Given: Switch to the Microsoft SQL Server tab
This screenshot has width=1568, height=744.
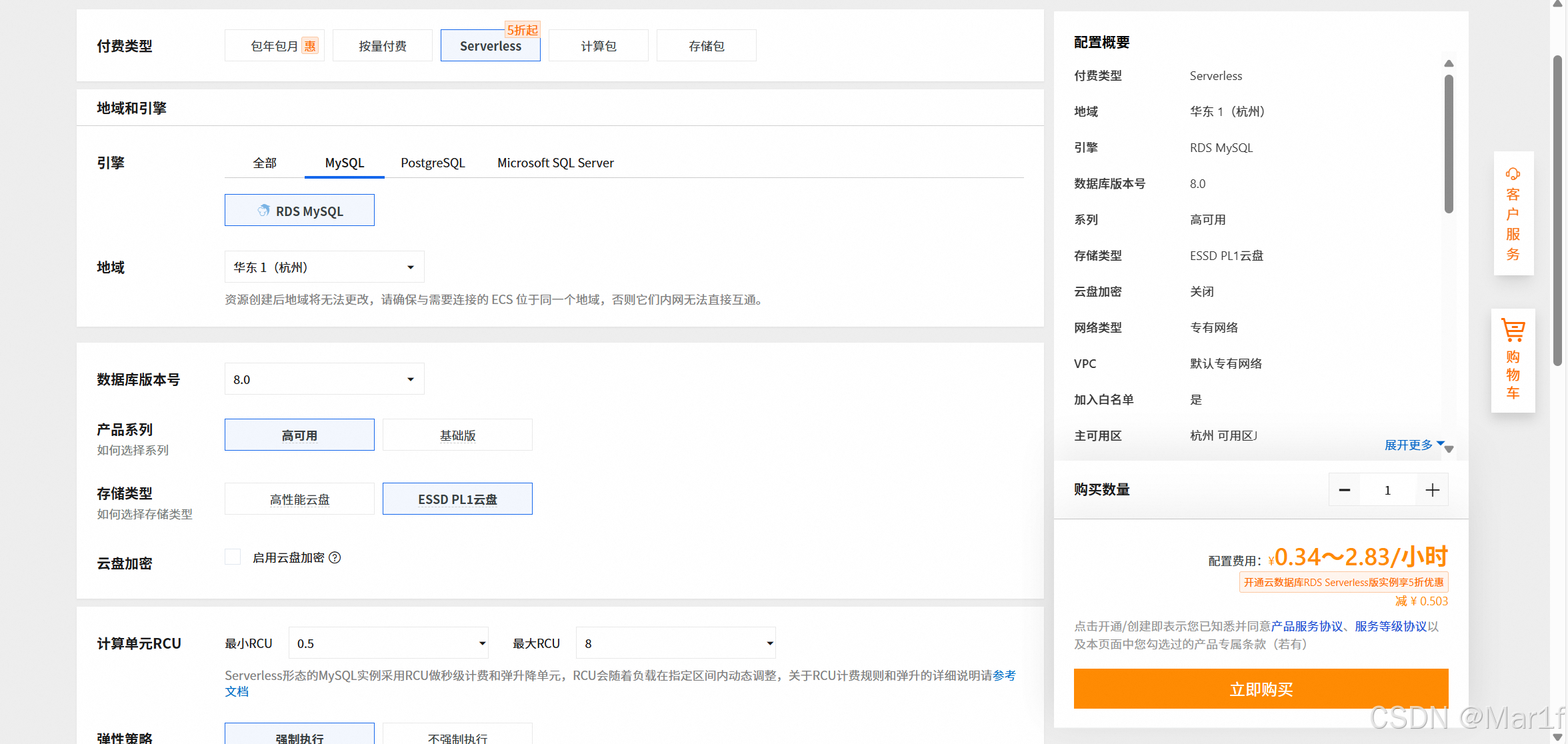Looking at the screenshot, I should (x=555, y=163).
